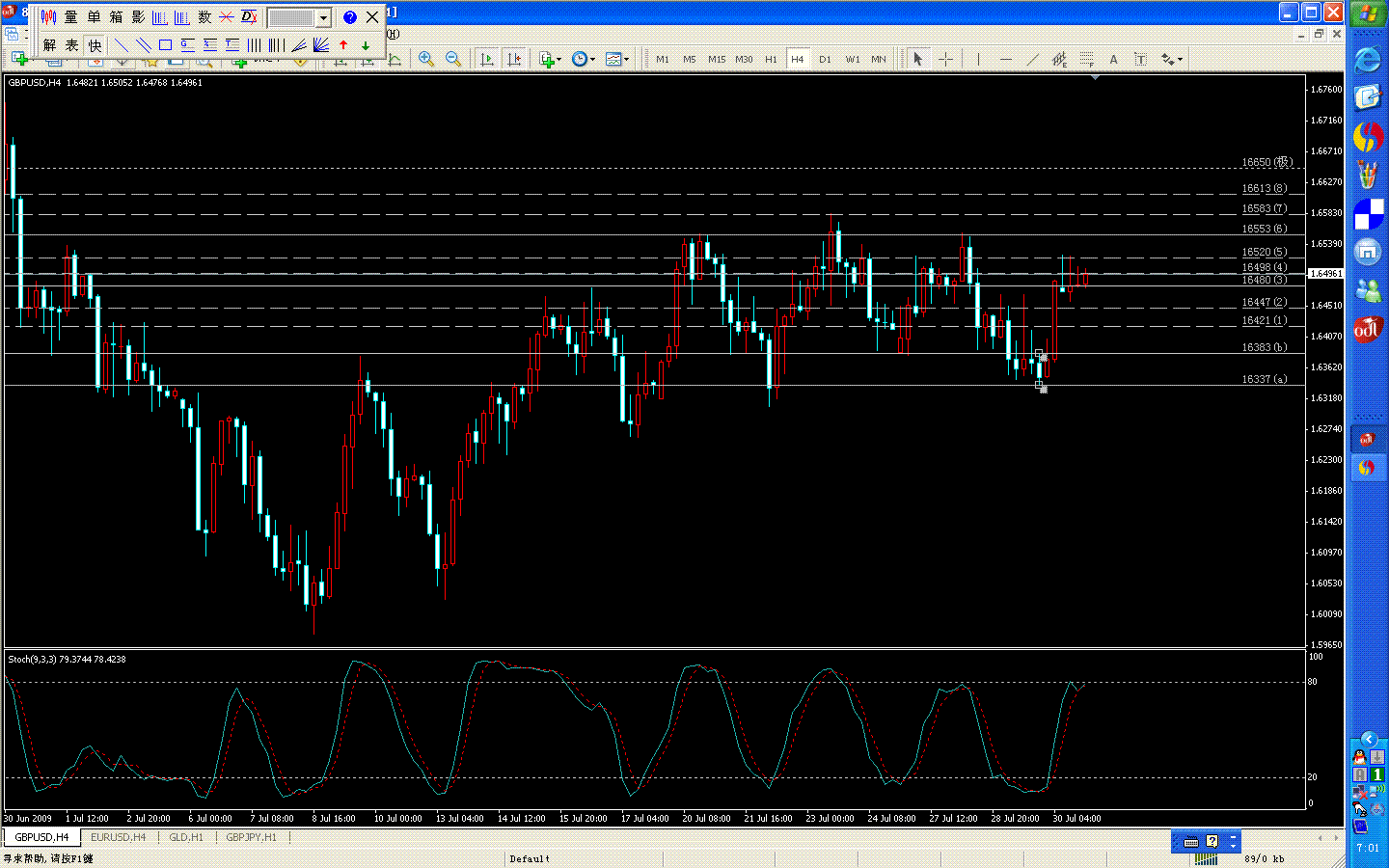Select the horizontal line tool

tap(1006, 59)
